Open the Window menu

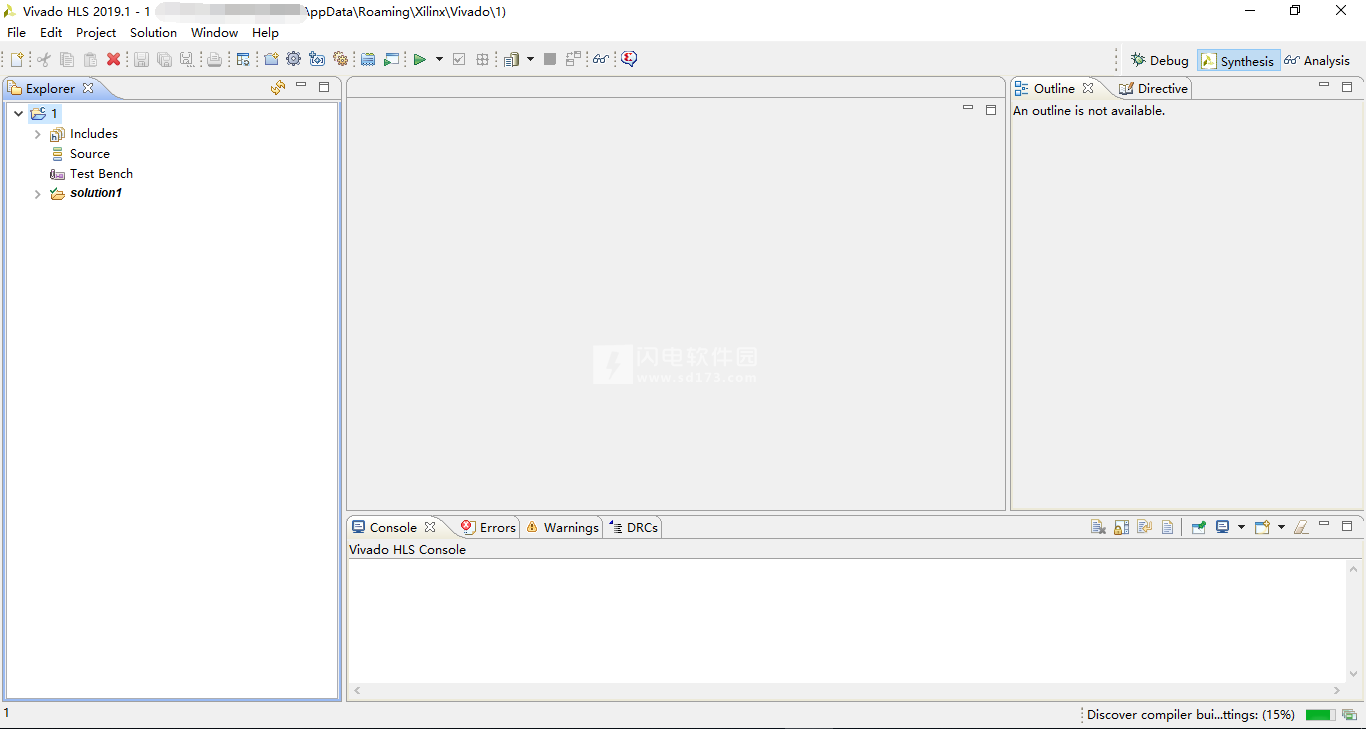(214, 33)
